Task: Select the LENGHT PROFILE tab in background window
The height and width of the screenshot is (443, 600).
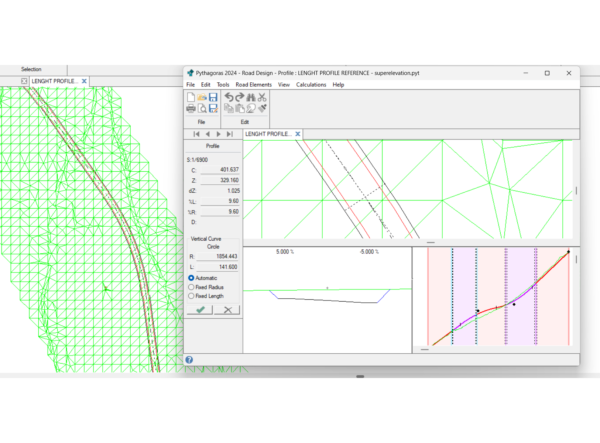Action: [x=54, y=81]
